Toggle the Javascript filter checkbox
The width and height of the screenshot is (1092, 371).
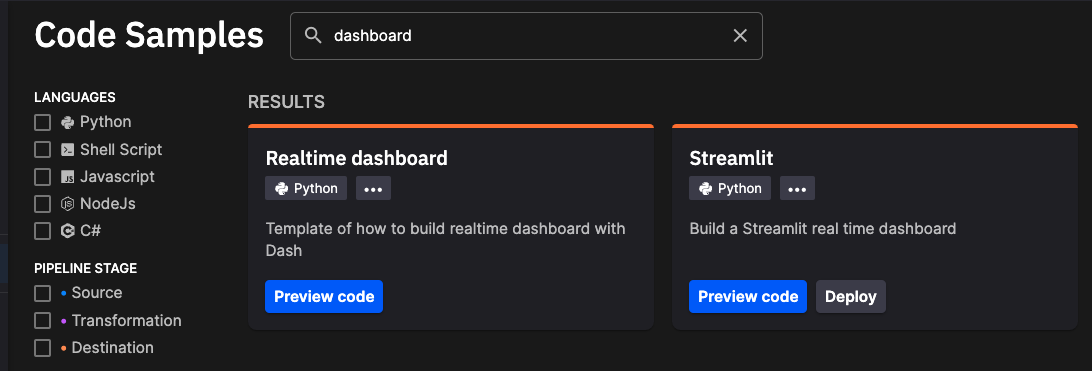(x=42, y=177)
